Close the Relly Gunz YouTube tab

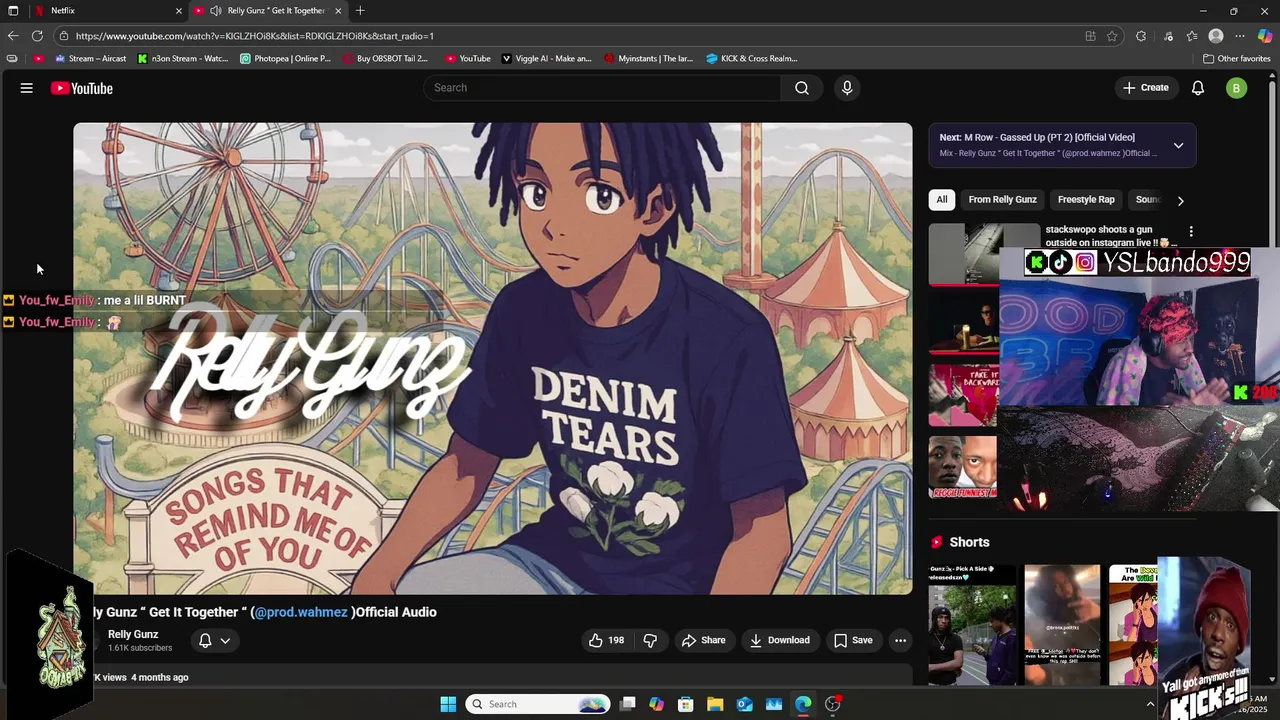coord(338,11)
